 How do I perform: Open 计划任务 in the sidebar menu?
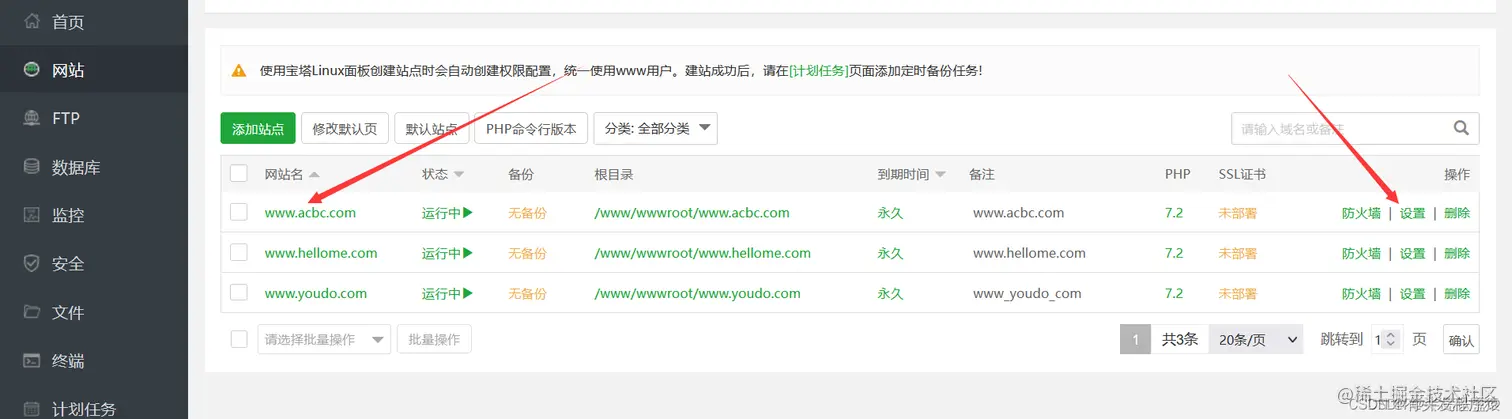[x=84, y=409]
